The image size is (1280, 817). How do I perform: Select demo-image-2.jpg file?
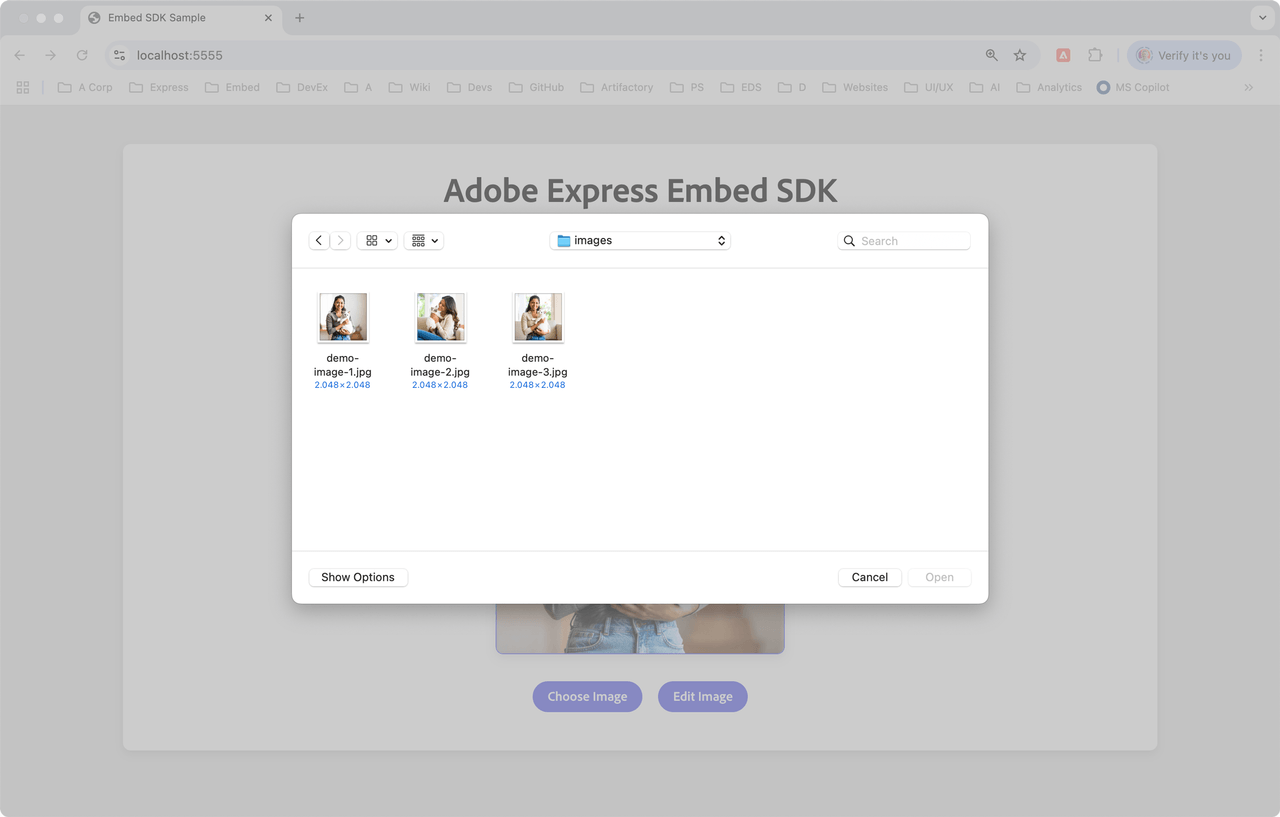[x=440, y=318]
